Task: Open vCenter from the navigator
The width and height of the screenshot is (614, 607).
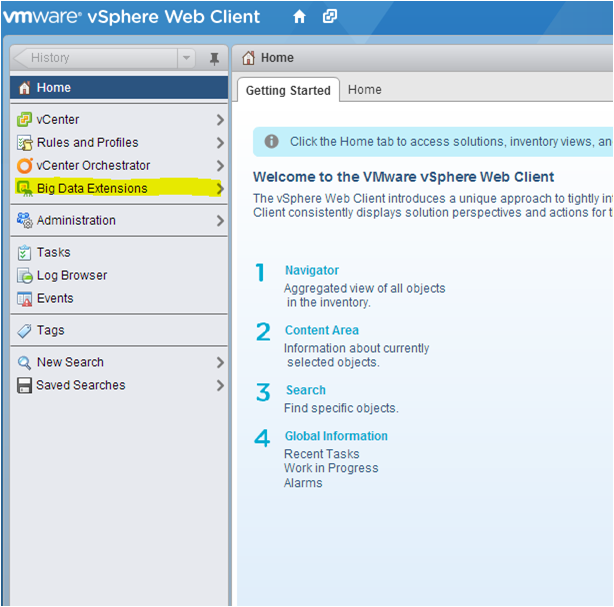Action: (x=119, y=119)
